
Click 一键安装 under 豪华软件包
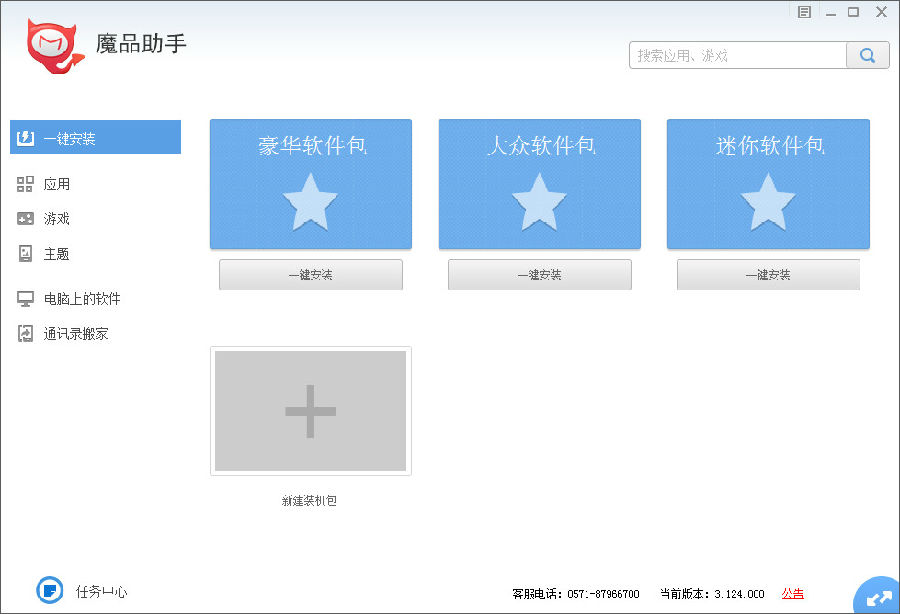click(311, 274)
